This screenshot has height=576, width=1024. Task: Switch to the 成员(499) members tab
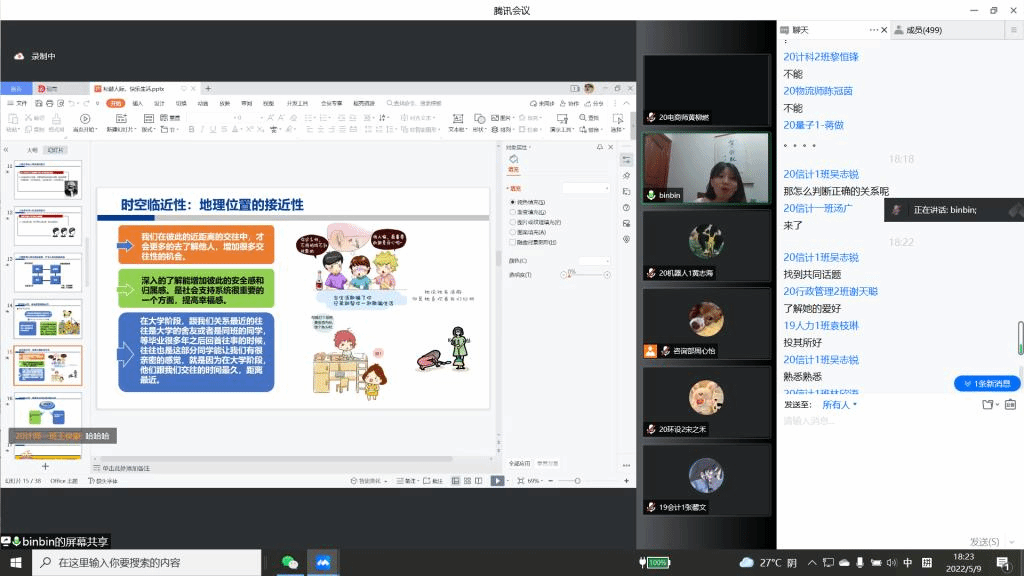(x=918, y=30)
